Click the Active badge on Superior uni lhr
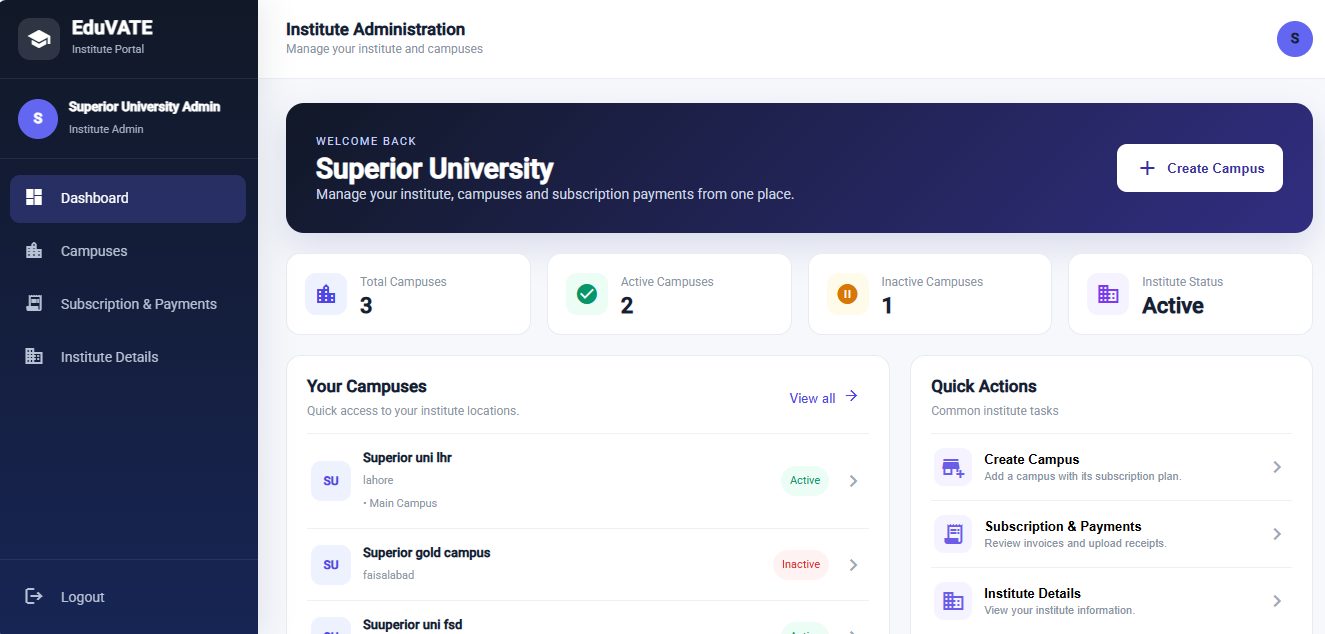The width and height of the screenshot is (1325, 634). point(805,481)
